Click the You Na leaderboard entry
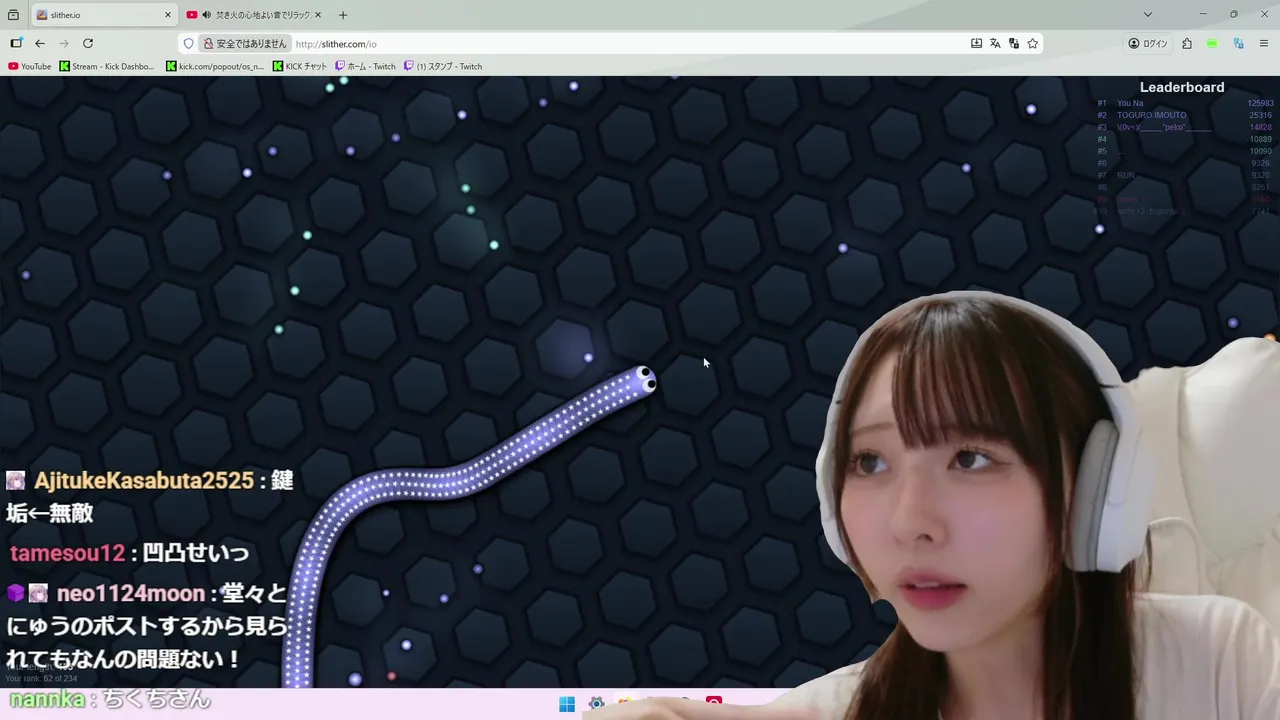1280x720 pixels. click(x=1130, y=103)
